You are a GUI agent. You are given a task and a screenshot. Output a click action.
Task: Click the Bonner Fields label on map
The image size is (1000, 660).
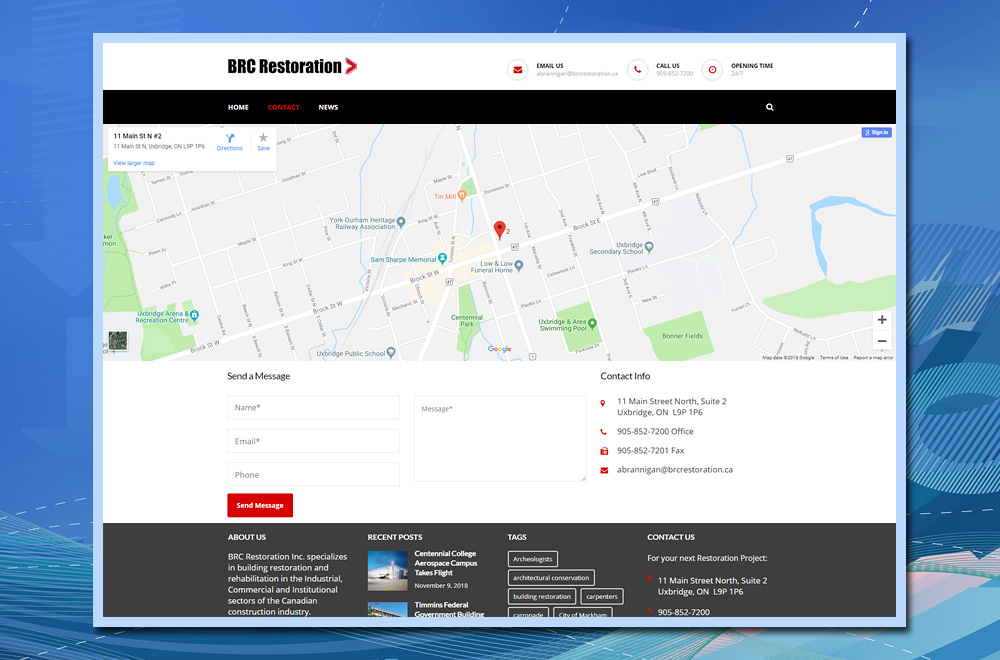coord(682,336)
